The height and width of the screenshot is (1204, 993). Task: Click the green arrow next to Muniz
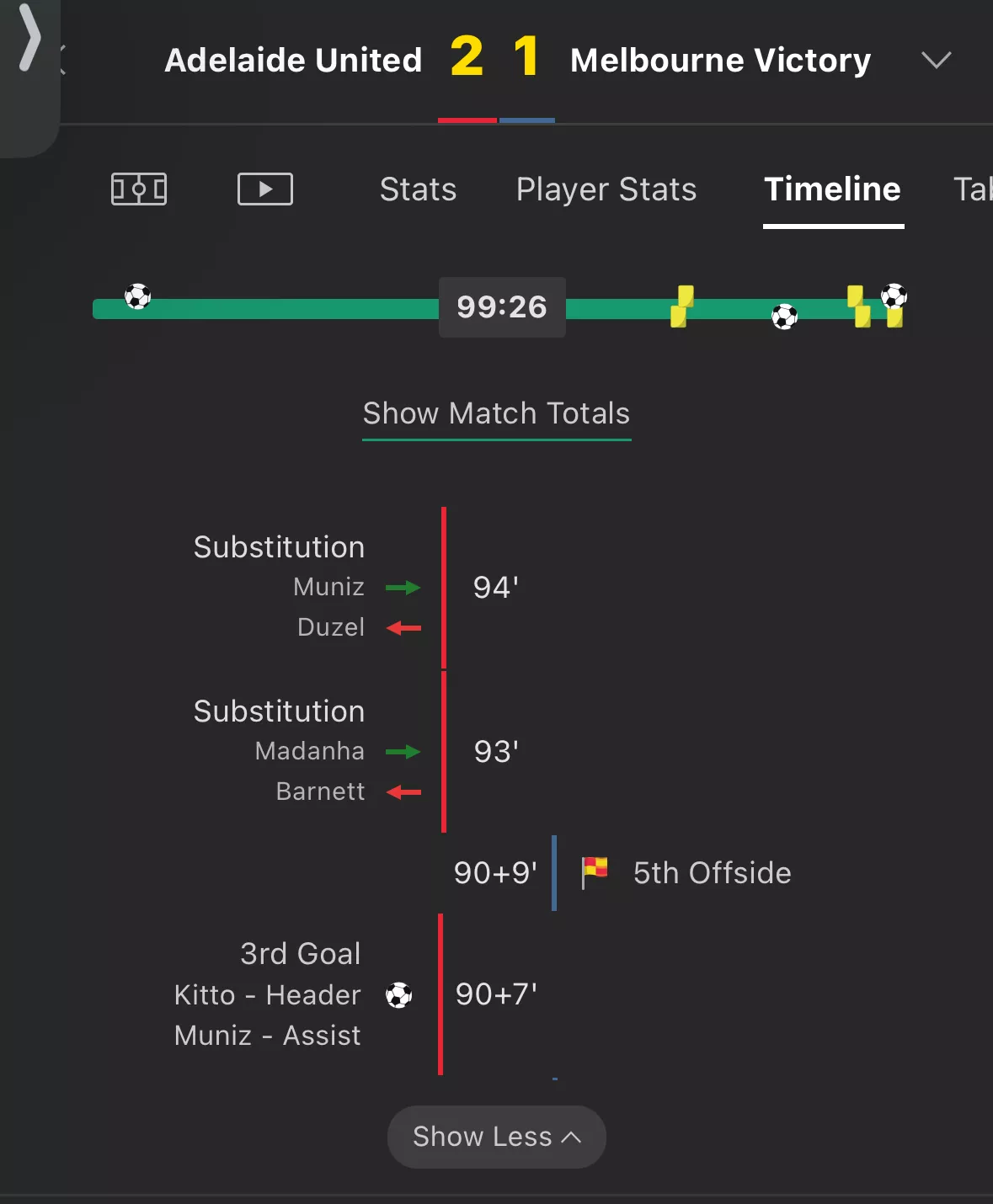pos(403,588)
